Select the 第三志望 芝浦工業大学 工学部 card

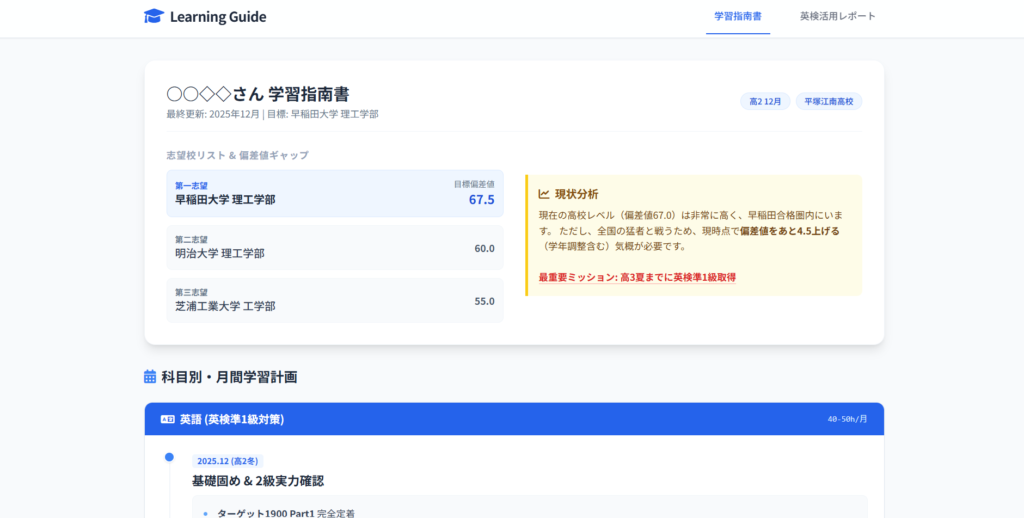pos(334,300)
